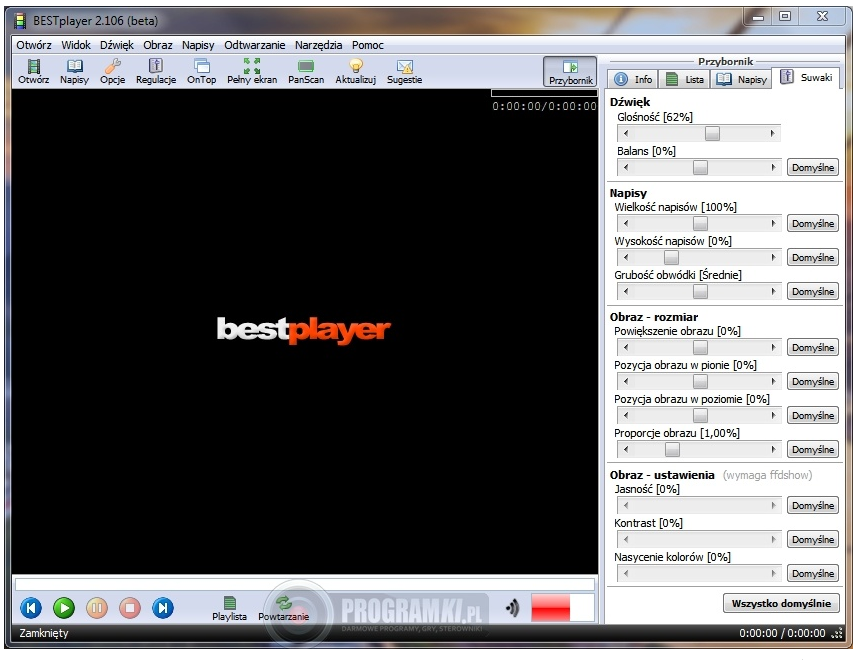Image resolution: width=857 pixels, height=660 pixels.
Task: Click Aktualizuj lightbulb icon
Action: [356, 72]
